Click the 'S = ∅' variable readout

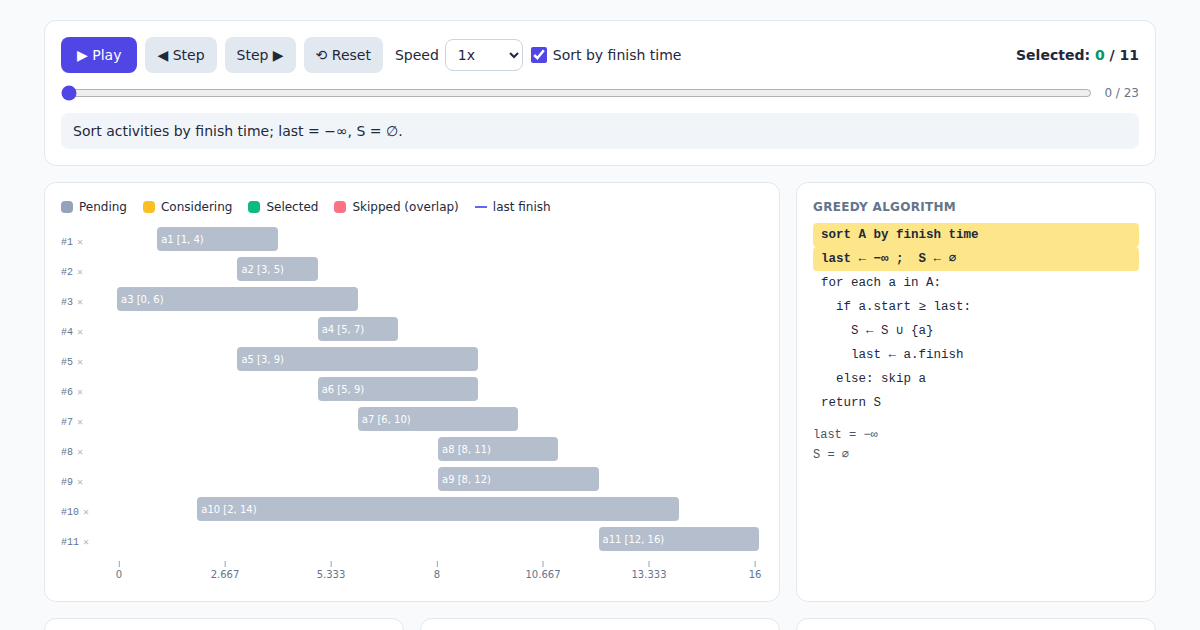click(x=831, y=454)
